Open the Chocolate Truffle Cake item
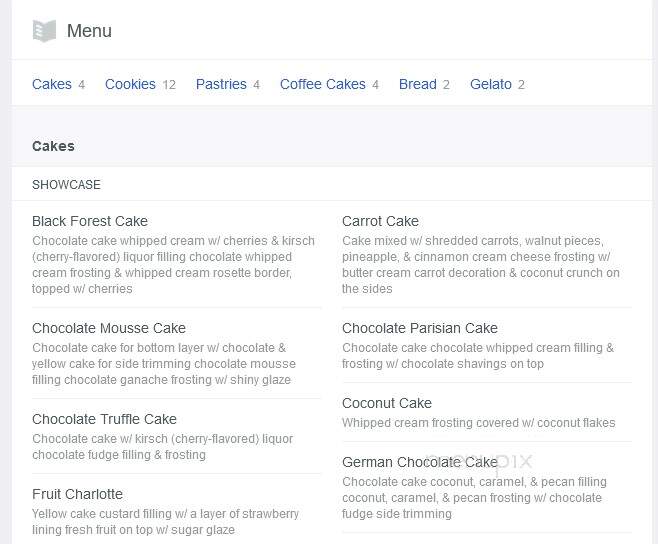The image size is (658, 544). tap(104, 419)
